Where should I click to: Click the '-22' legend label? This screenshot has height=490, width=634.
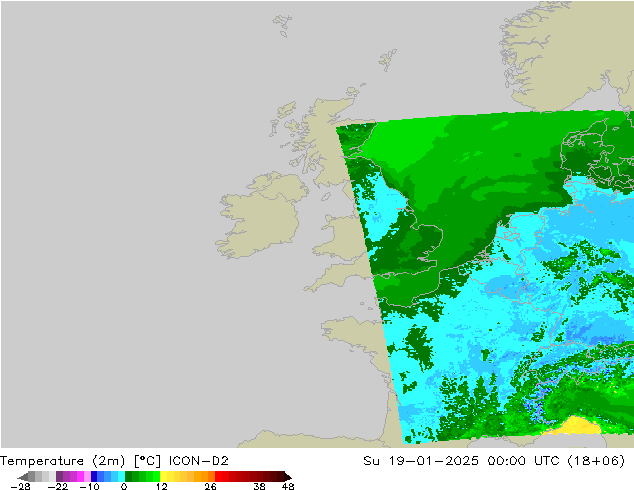[x=58, y=486]
